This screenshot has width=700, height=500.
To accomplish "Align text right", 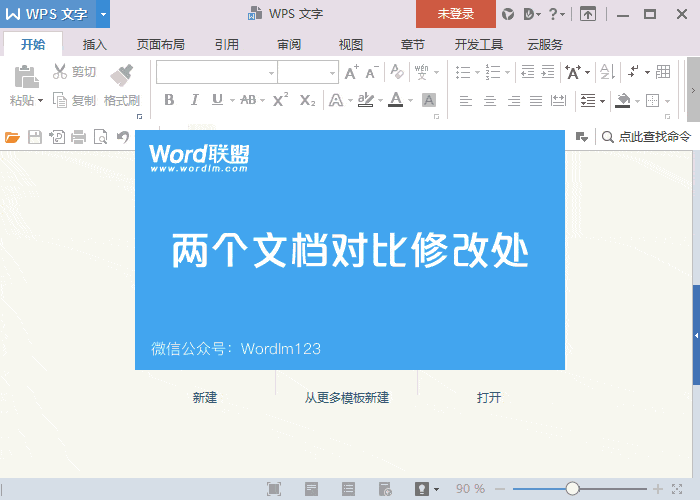I will pyautogui.click(x=514, y=101).
